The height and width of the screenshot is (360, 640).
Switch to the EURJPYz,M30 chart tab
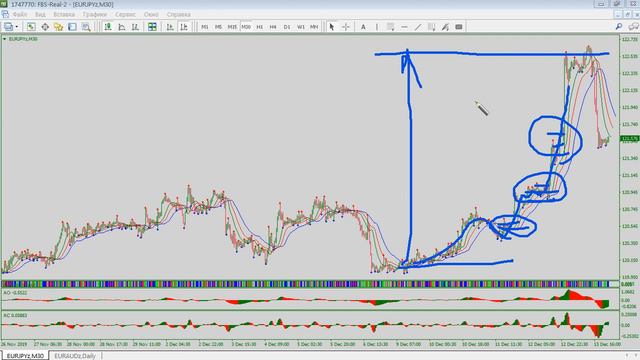click(25, 356)
